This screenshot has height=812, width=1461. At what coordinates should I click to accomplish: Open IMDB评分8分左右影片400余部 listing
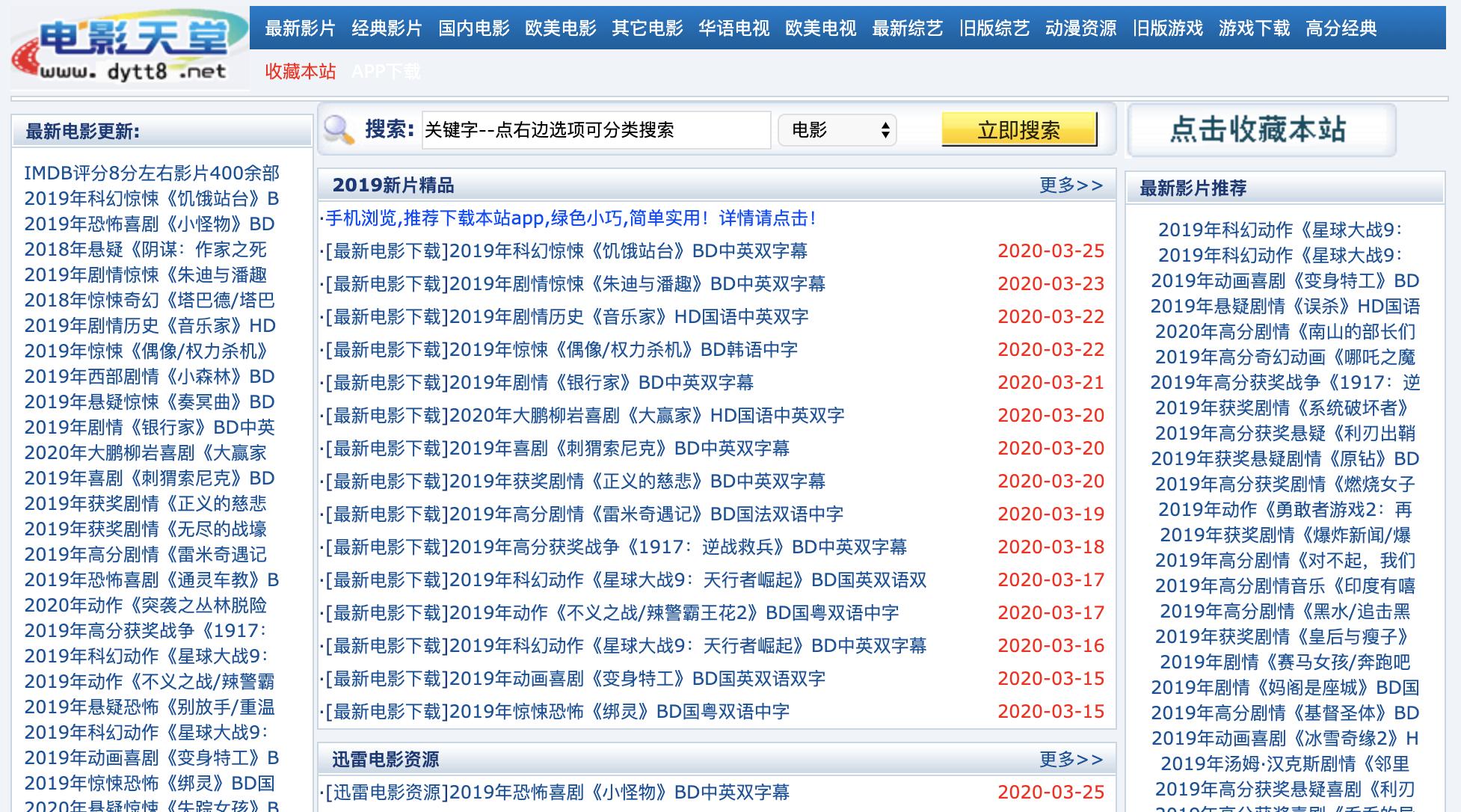click(153, 173)
